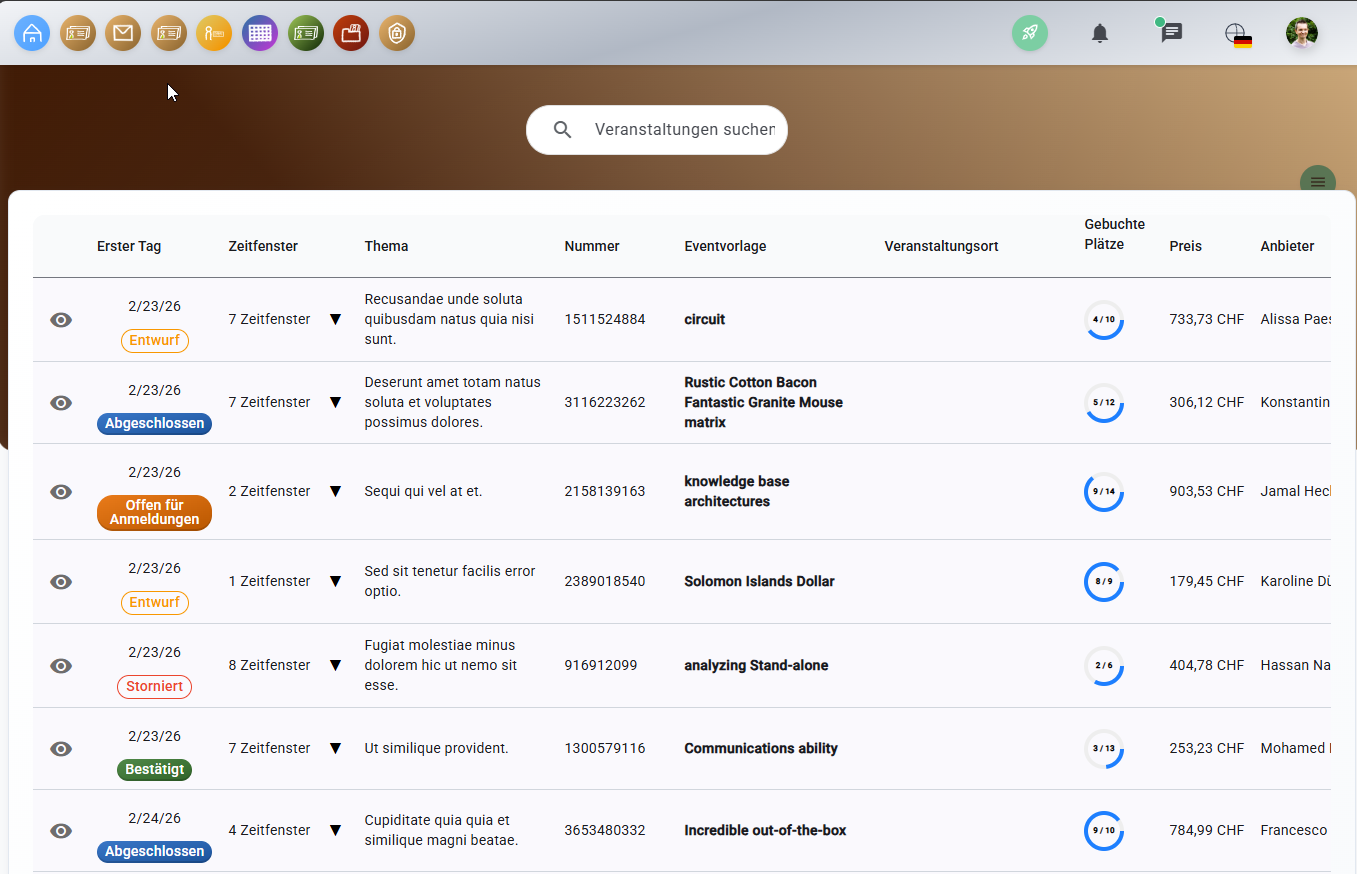The image size is (1357, 874).
Task: Click eye icon for Solomon Islands Dollar row
Action: coord(61,582)
